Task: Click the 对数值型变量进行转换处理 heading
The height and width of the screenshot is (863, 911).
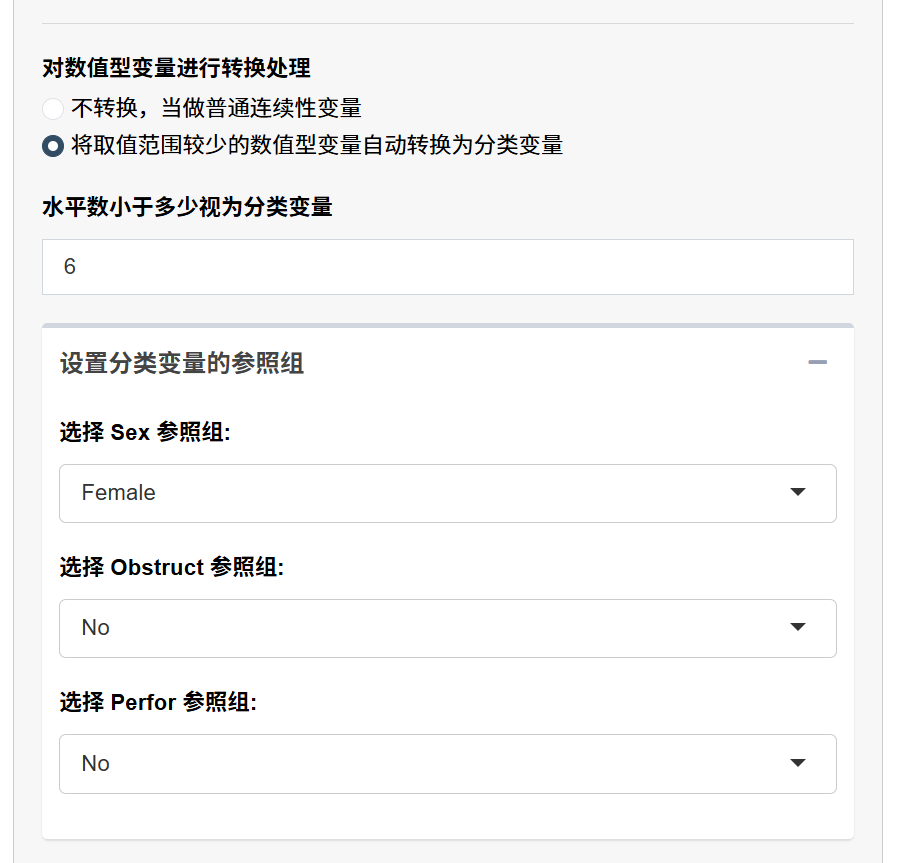Action: click(x=176, y=68)
